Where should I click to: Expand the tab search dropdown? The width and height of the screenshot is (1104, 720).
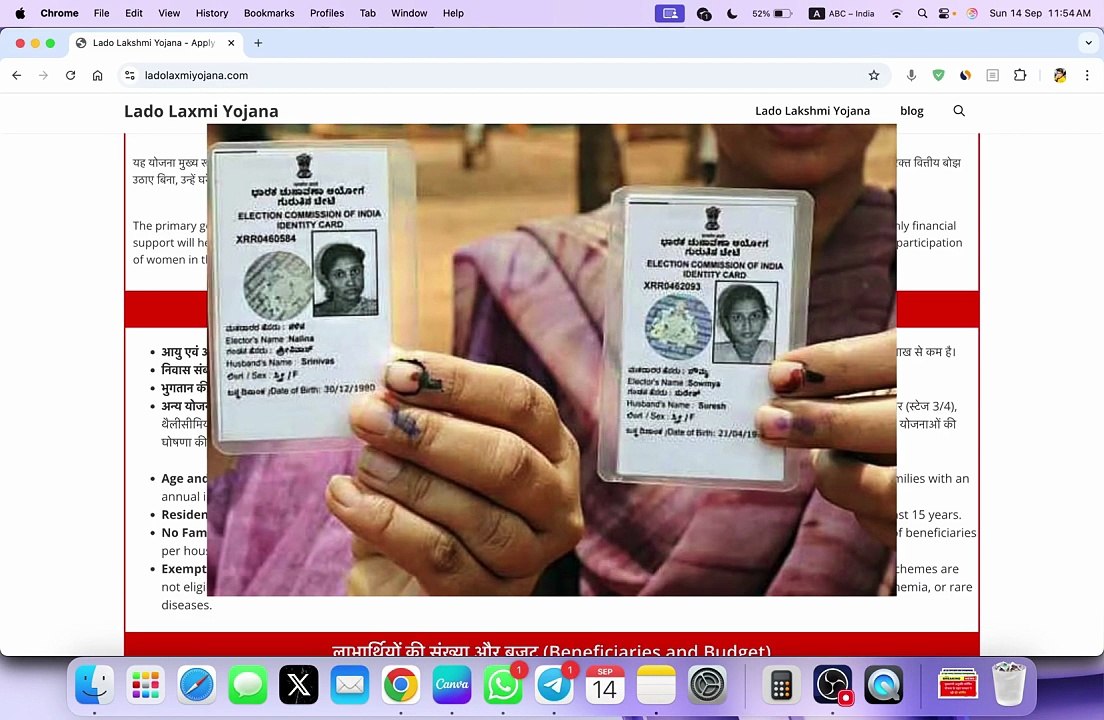(x=1089, y=43)
